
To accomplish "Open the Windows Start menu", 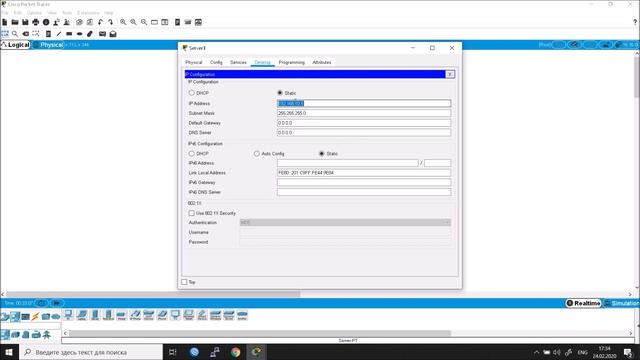I will point(9,352).
